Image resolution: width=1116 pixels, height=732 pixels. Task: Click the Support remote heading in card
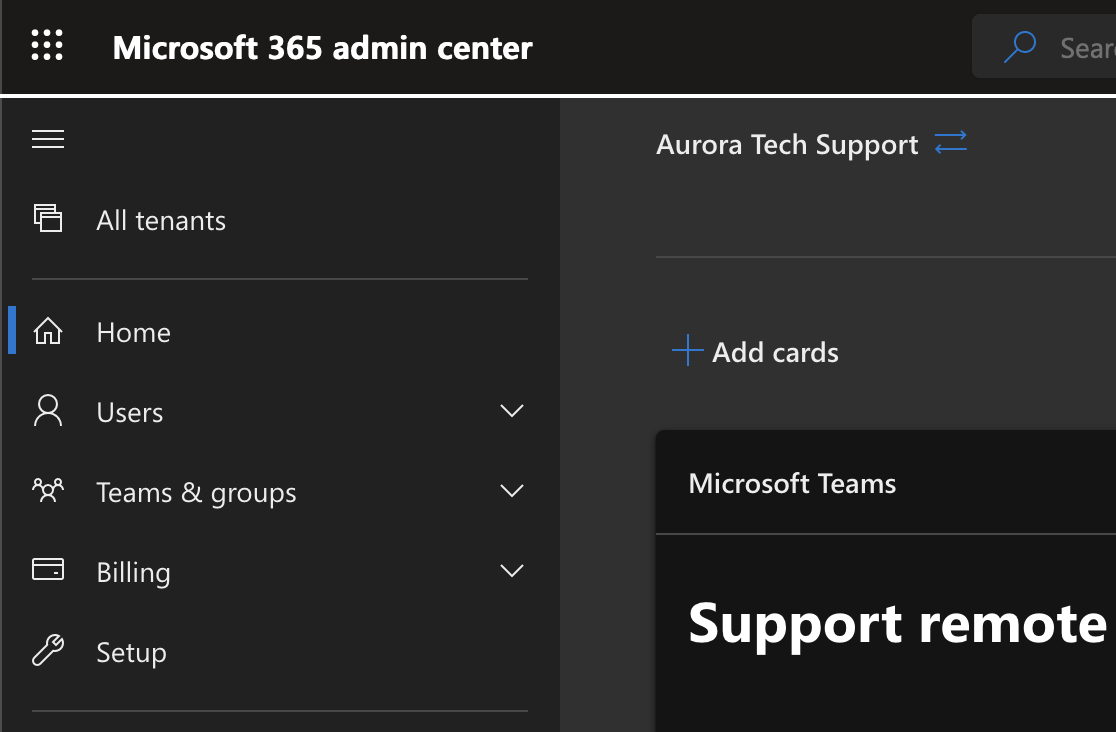(897, 623)
